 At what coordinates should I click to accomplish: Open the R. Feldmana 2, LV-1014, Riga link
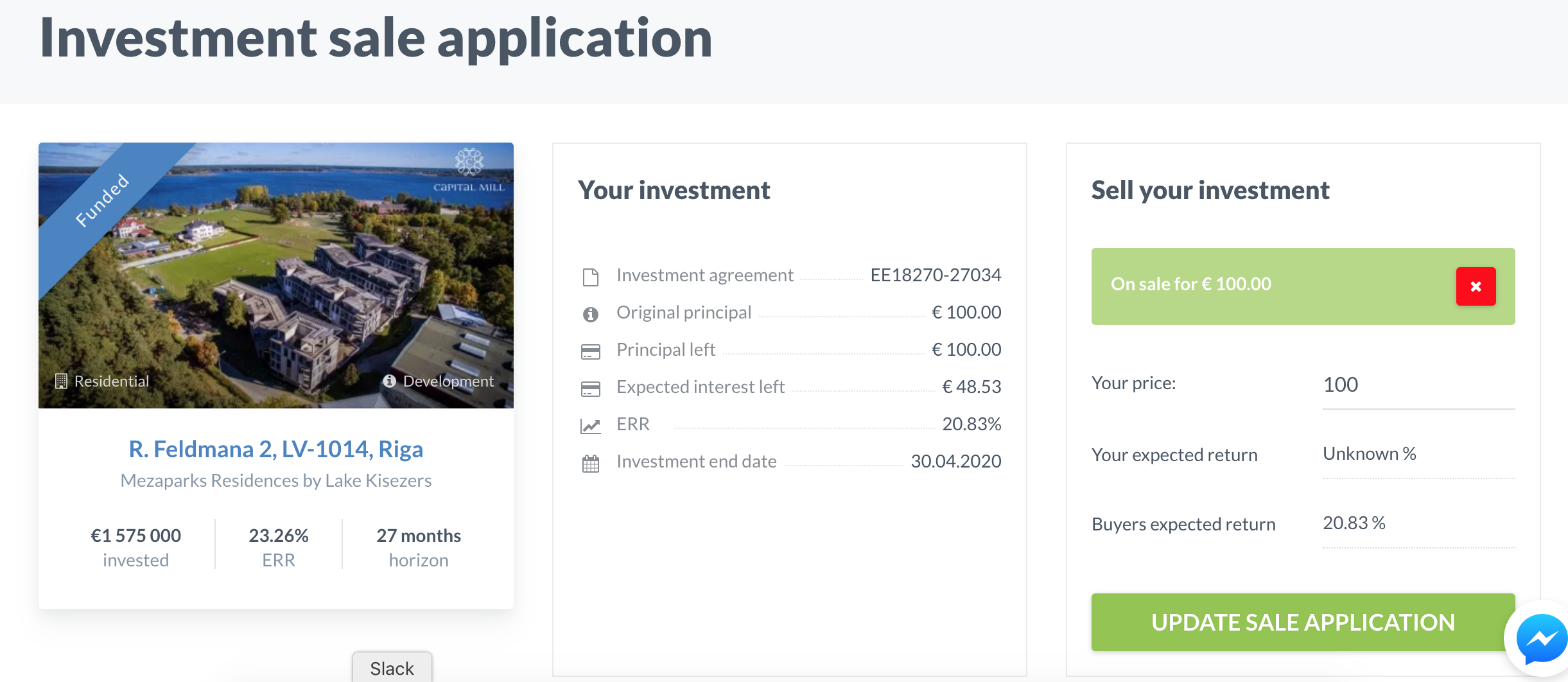[276, 449]
